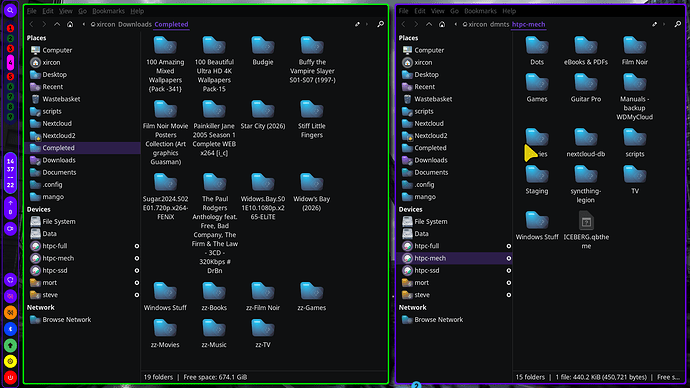Click the back arrow in left window
This screenshot has height=388, width=690.
(31, 24)
